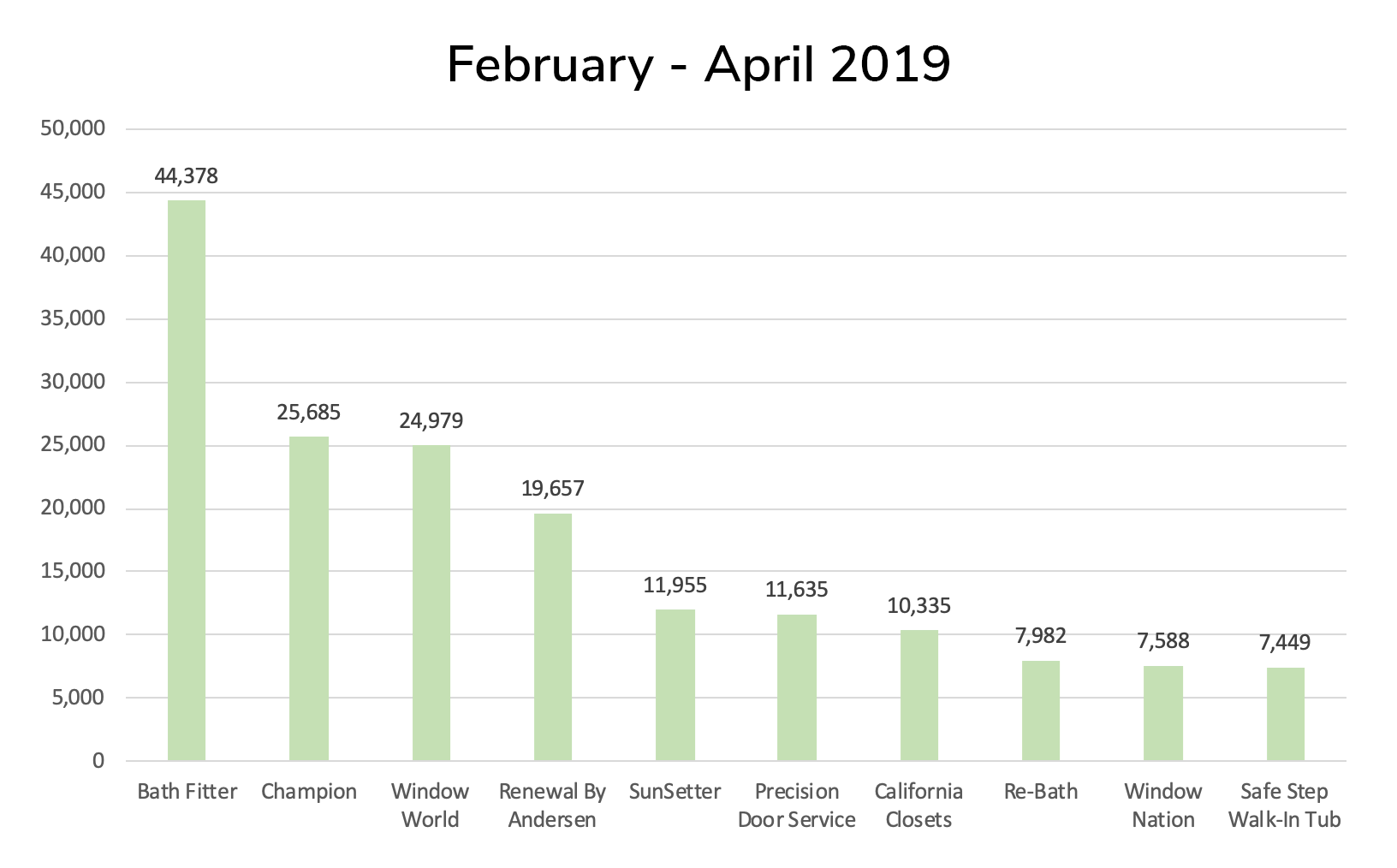Image resolution: width=1397 pixels, height=868 pixels.
Task: Select the Champion bar
Action: point(309,598)
